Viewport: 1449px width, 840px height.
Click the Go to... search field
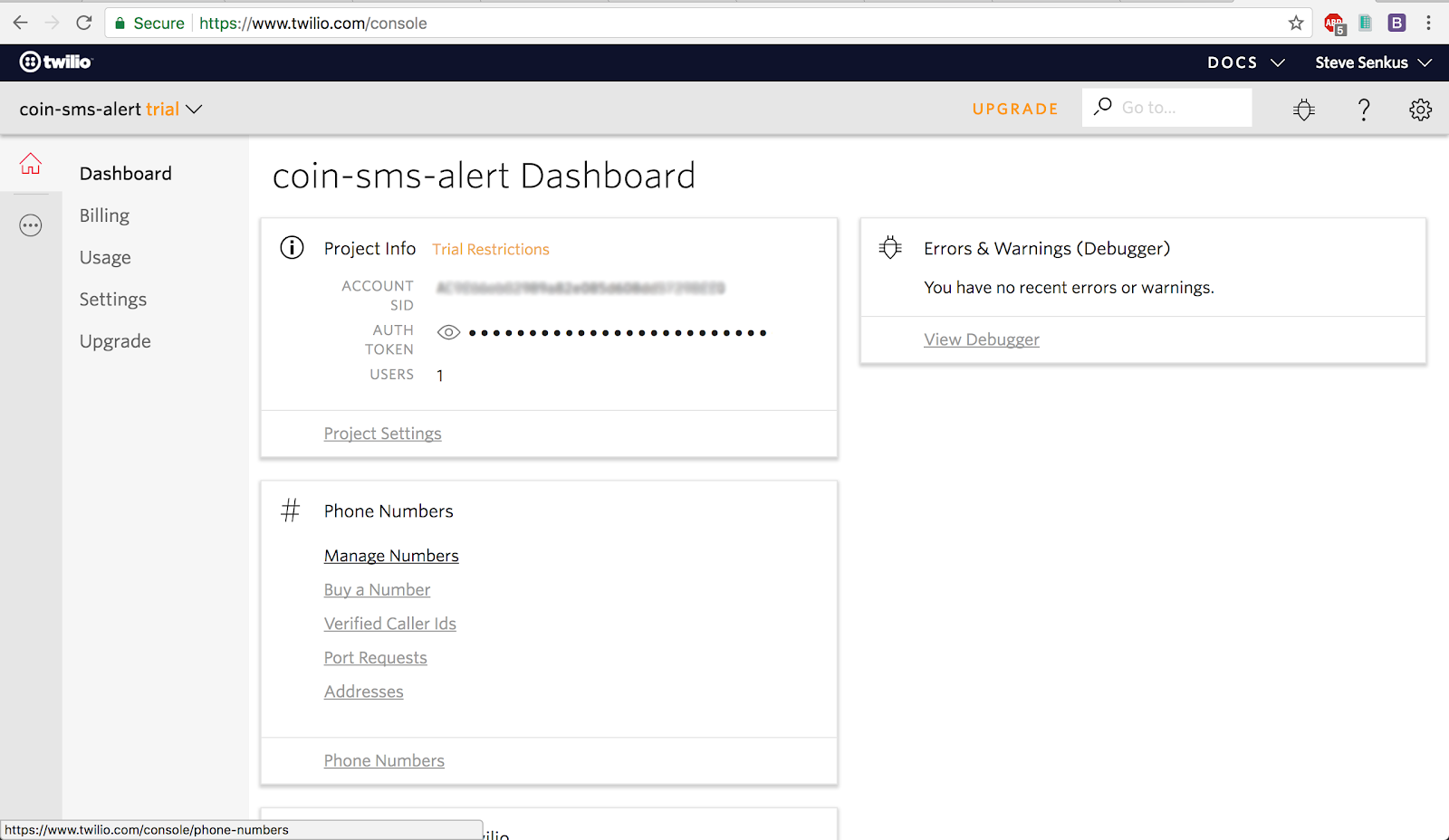pos(1166,107)
